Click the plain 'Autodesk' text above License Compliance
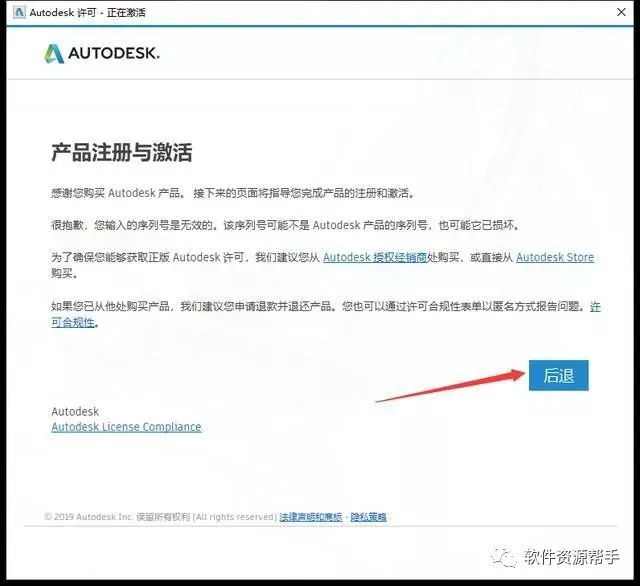 coord(75,411)
